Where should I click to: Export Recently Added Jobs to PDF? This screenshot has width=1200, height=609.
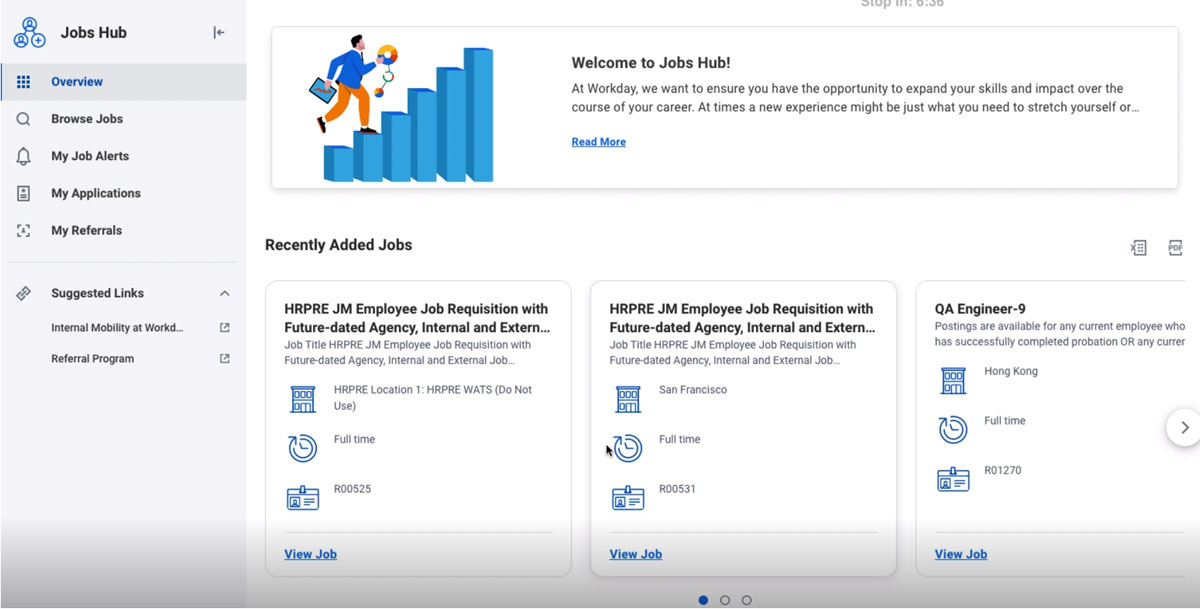(1175, 247)
